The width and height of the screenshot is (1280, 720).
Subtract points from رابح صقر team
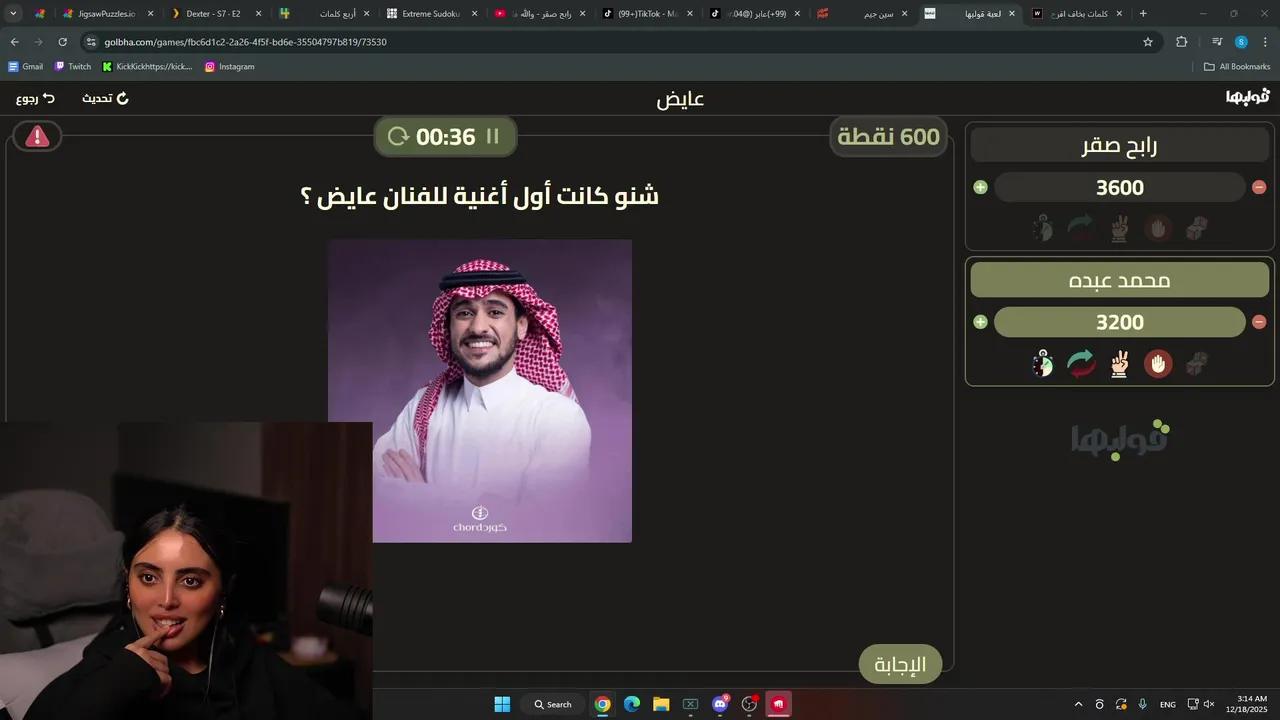tap(1259, 187)
